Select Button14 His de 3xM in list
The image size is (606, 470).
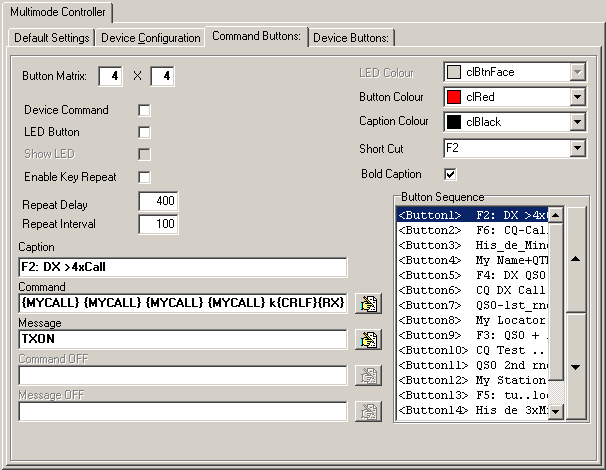tap(473, 410)
